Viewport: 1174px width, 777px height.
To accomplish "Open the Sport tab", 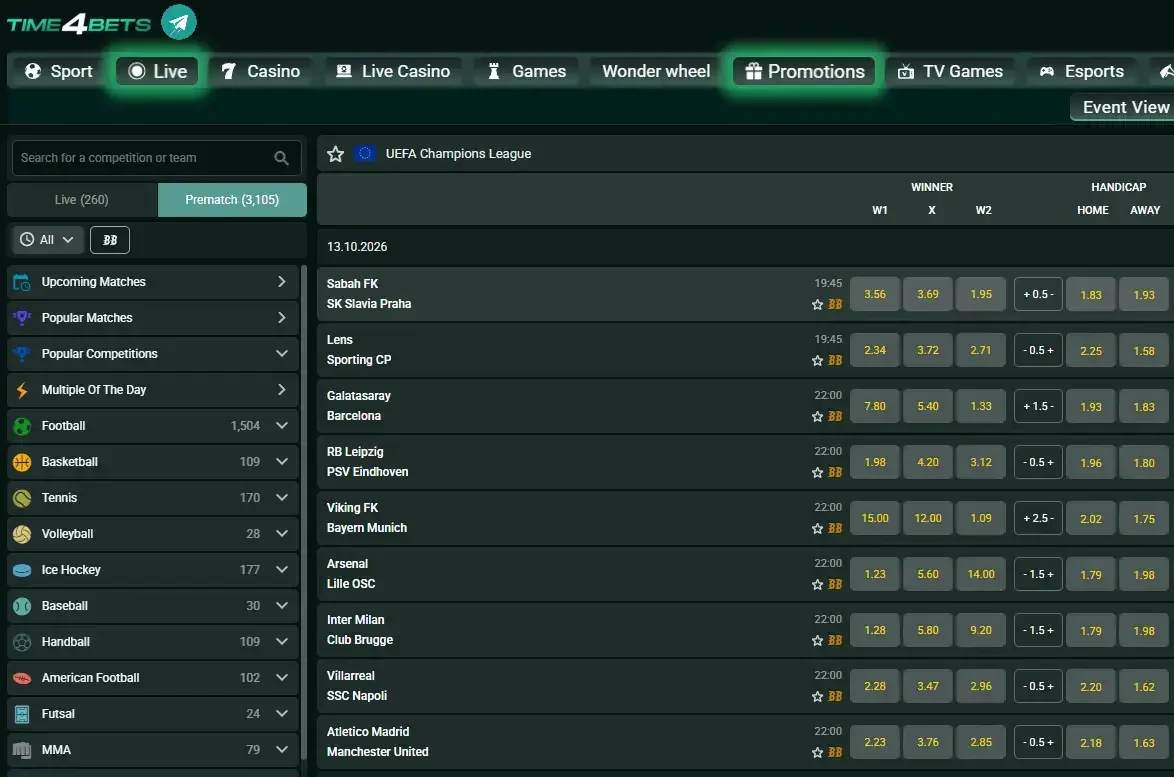I will pyautogui.click(x=58, y=71).
